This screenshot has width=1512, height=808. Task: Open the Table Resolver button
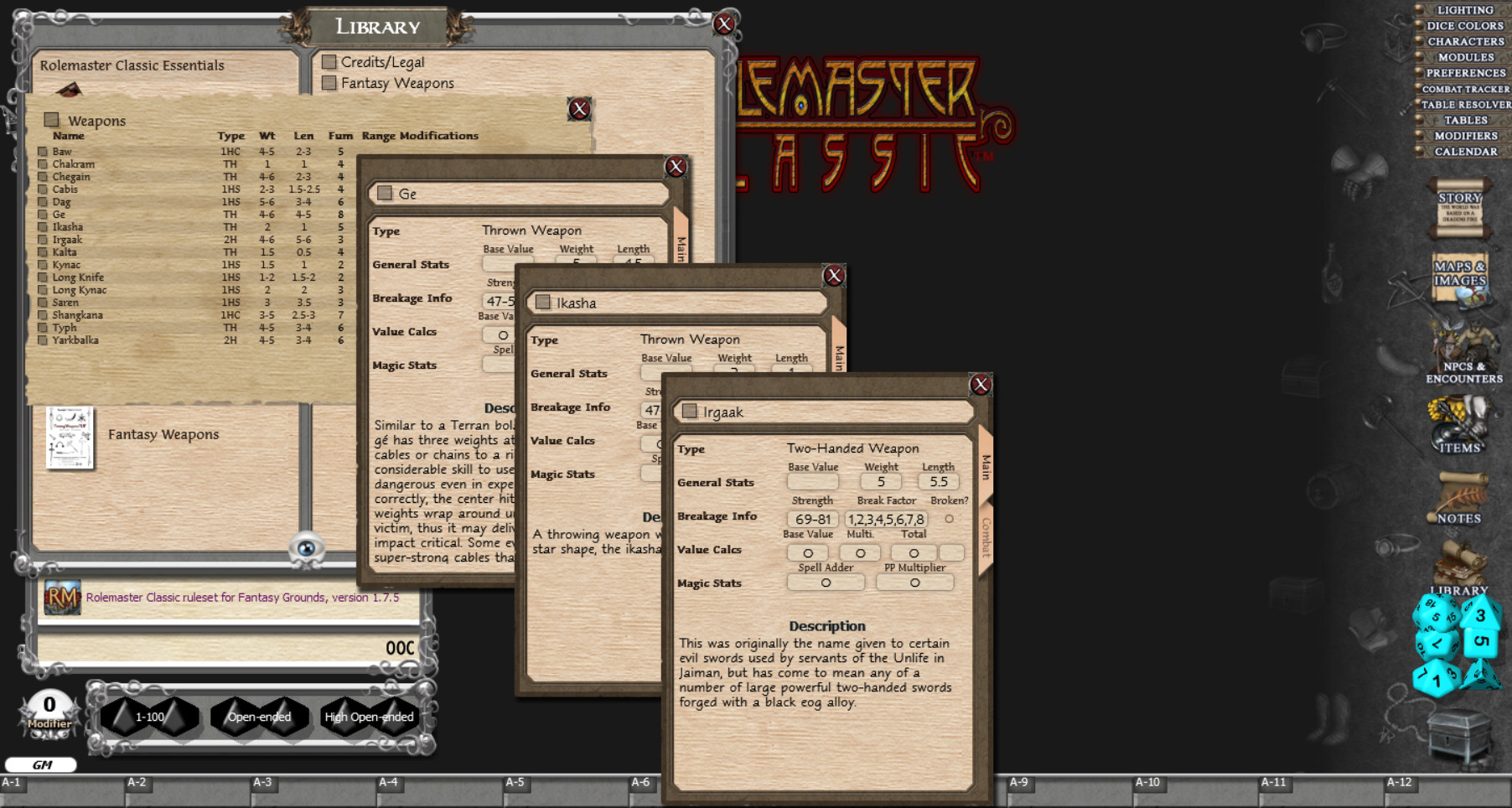point(1464,105)
